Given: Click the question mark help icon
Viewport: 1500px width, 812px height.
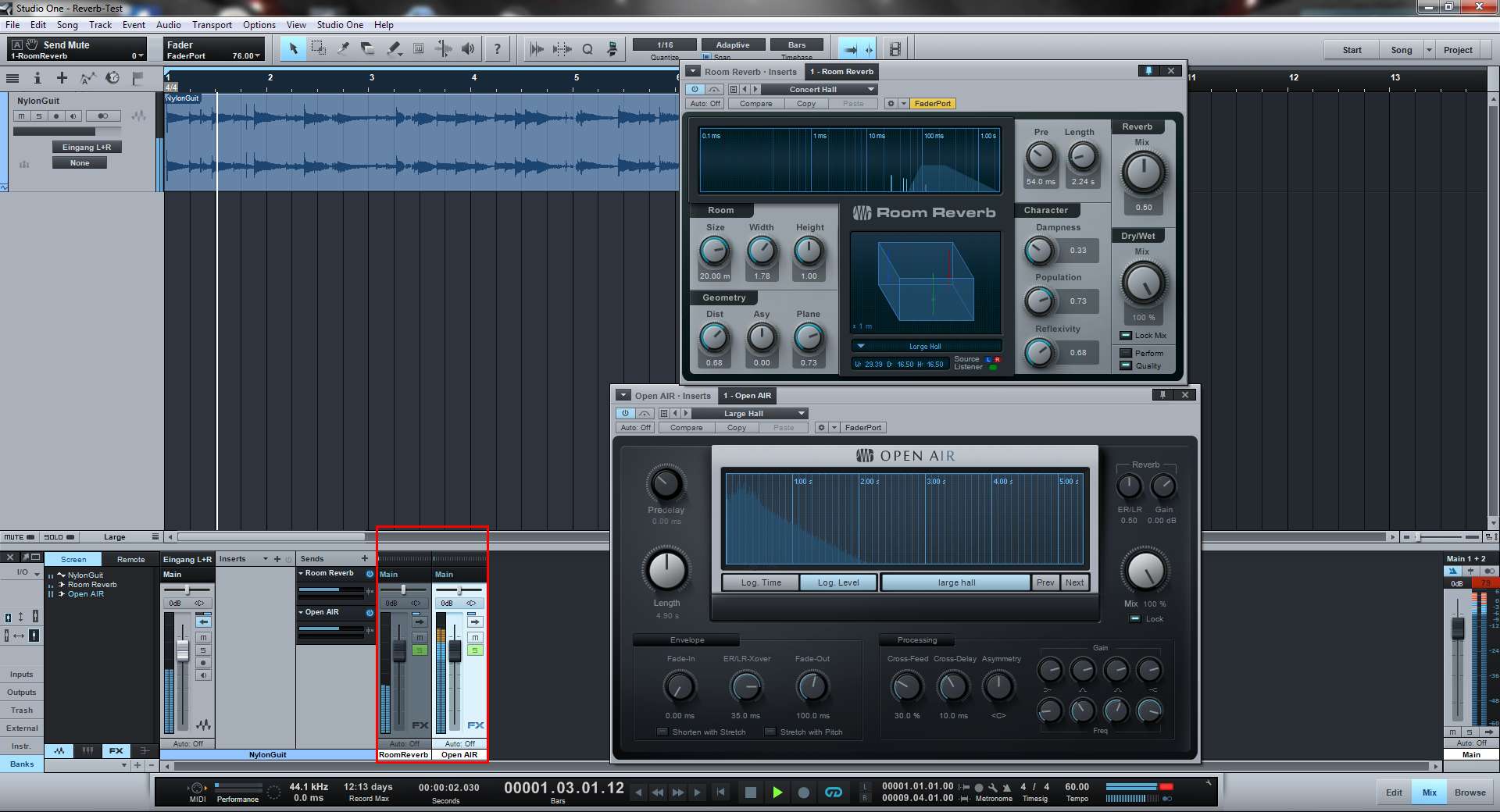Looking at the screenshot, I should (x=497, y=49).
